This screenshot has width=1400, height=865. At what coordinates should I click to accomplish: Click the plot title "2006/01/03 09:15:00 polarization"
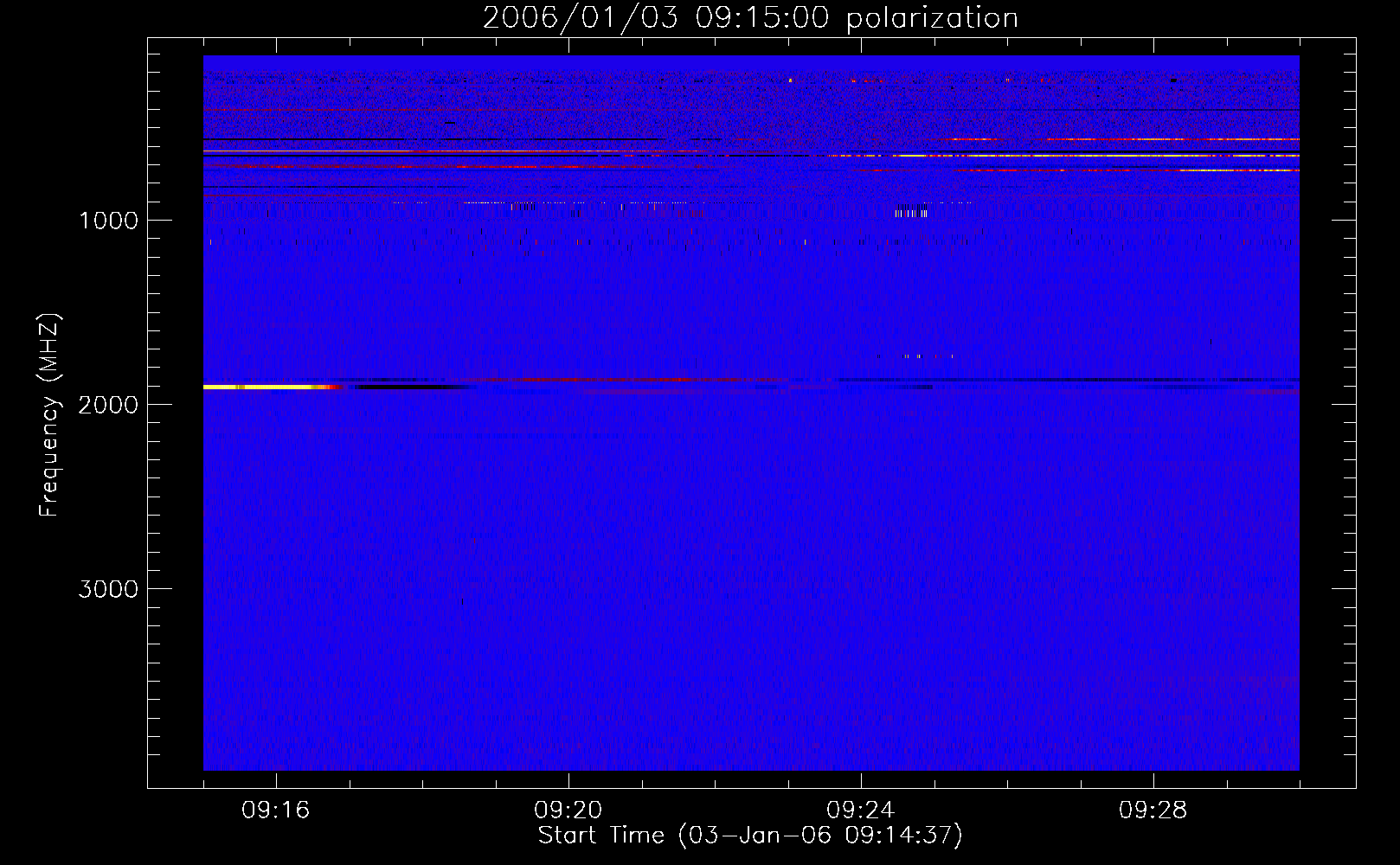pyautogui.click(x=750, y=18)
